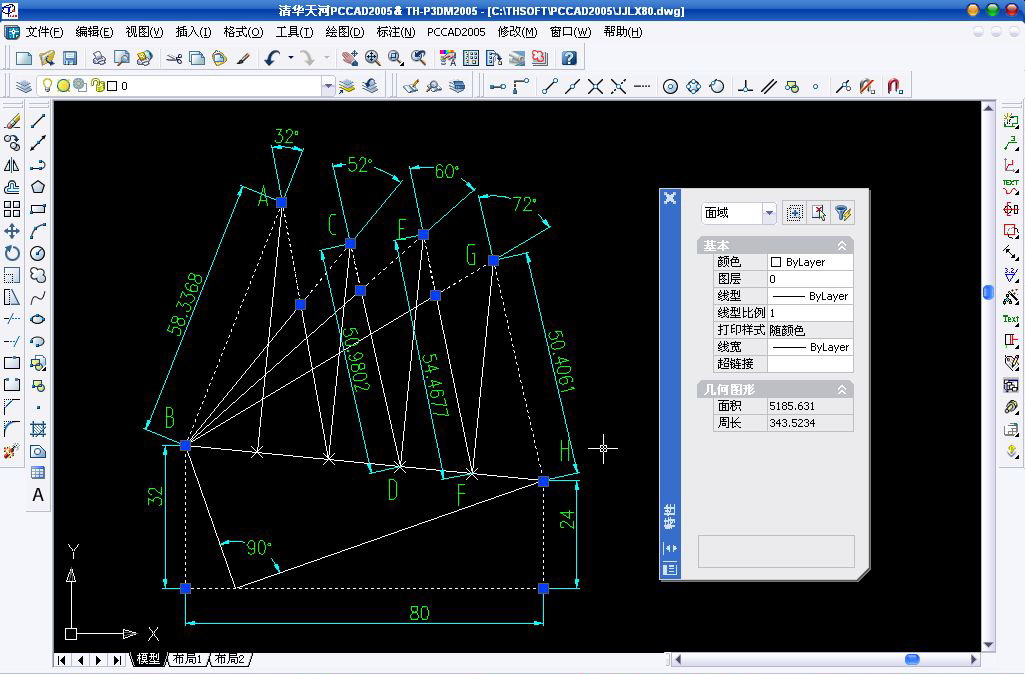Toggle Snap to Parallel object snap
Screen dimensions: 1025x674
769,86
